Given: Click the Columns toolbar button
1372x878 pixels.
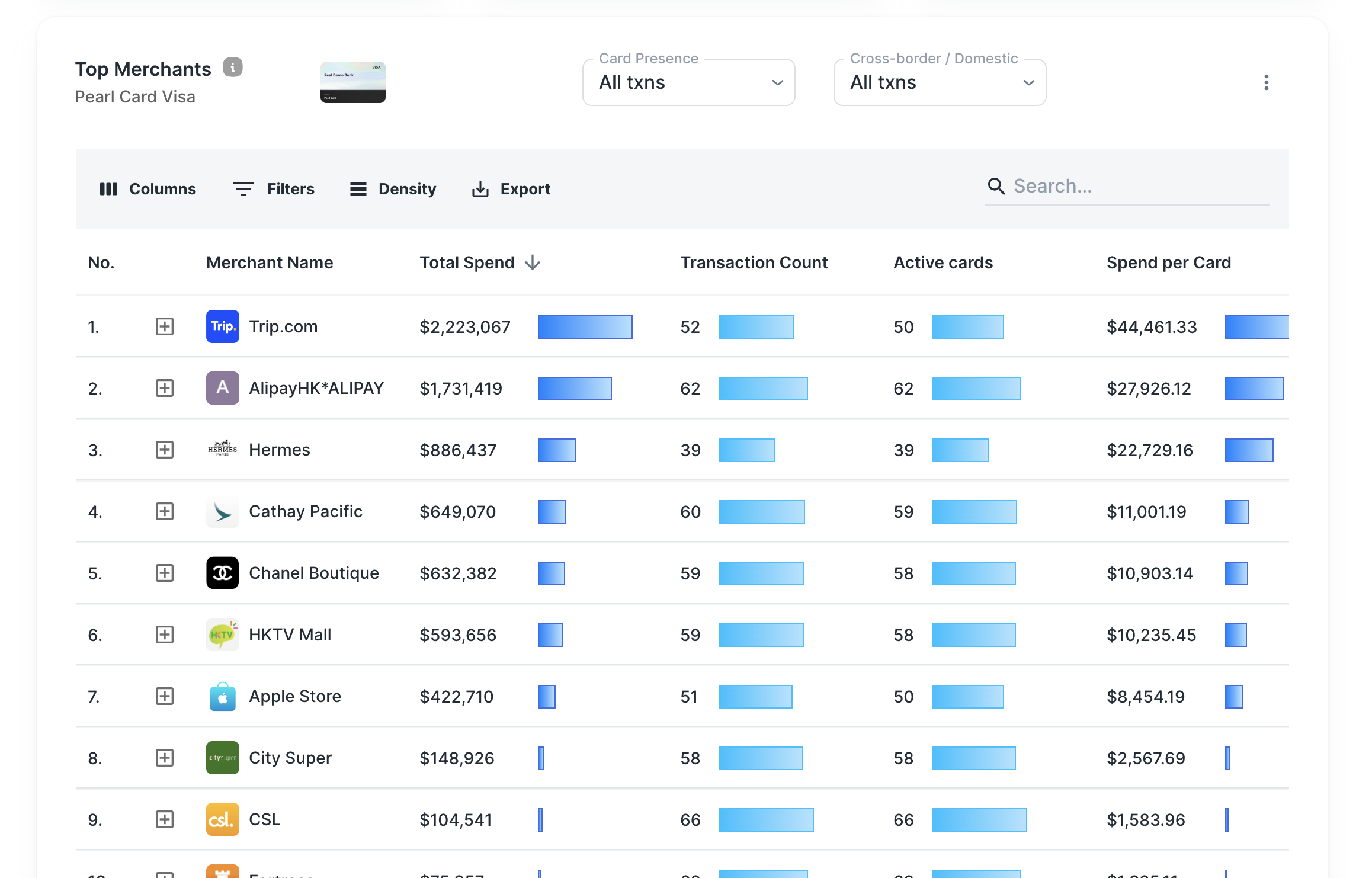Looking at the screenshot, I should pos(147,188).
